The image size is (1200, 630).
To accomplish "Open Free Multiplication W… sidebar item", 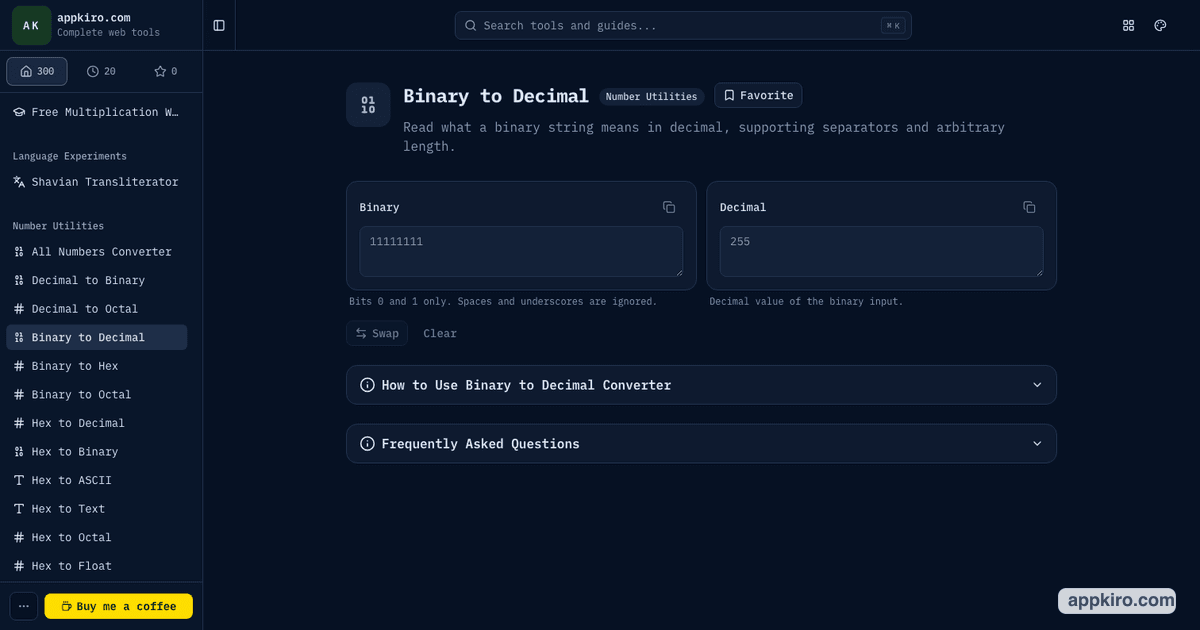I will (97, 112).
